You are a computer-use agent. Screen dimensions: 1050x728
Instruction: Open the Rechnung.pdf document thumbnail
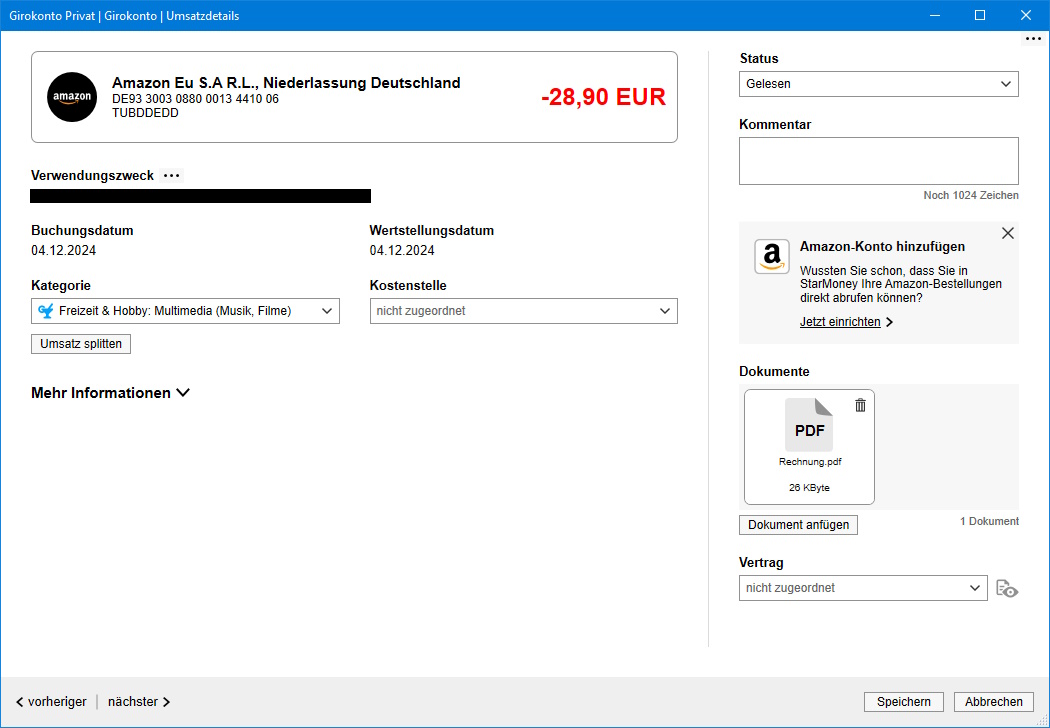click(809, 446)
